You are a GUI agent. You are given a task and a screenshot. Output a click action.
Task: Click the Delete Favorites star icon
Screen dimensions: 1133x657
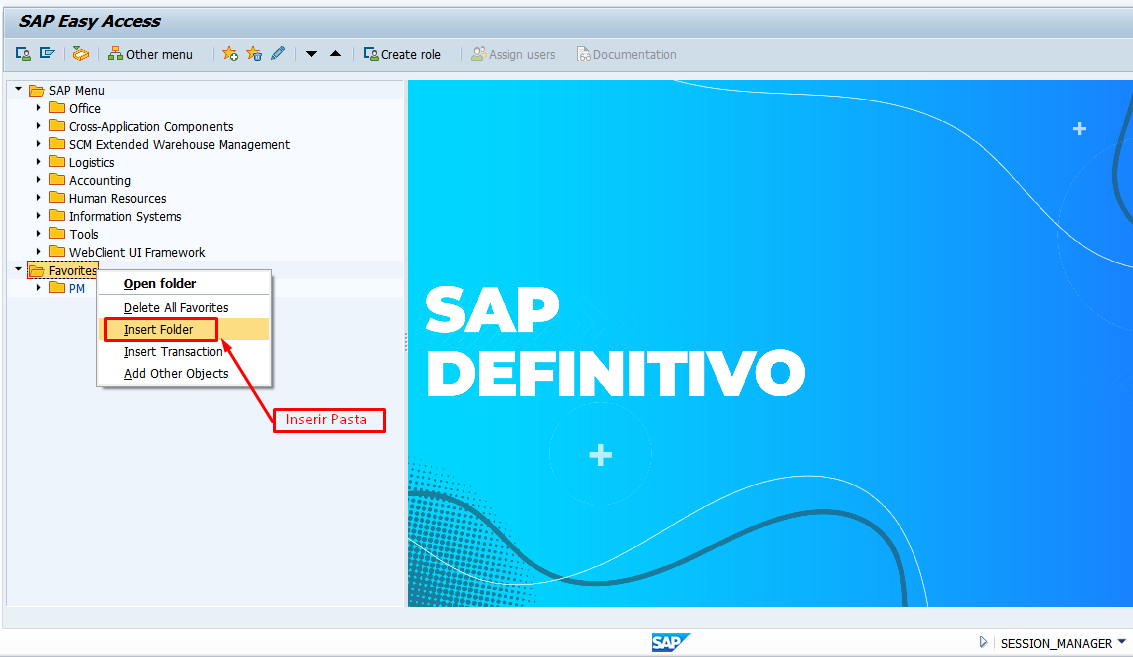[254, 53]
